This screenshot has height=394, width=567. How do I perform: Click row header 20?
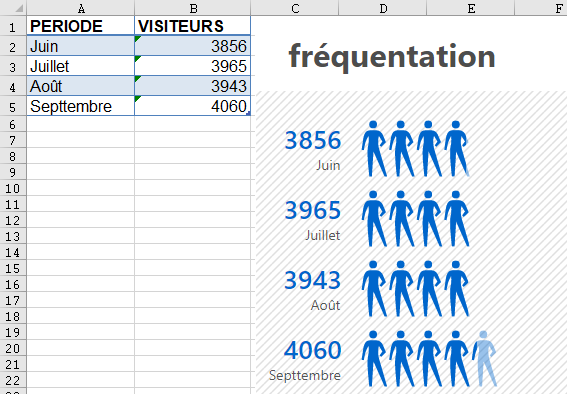tap(13, 348)
